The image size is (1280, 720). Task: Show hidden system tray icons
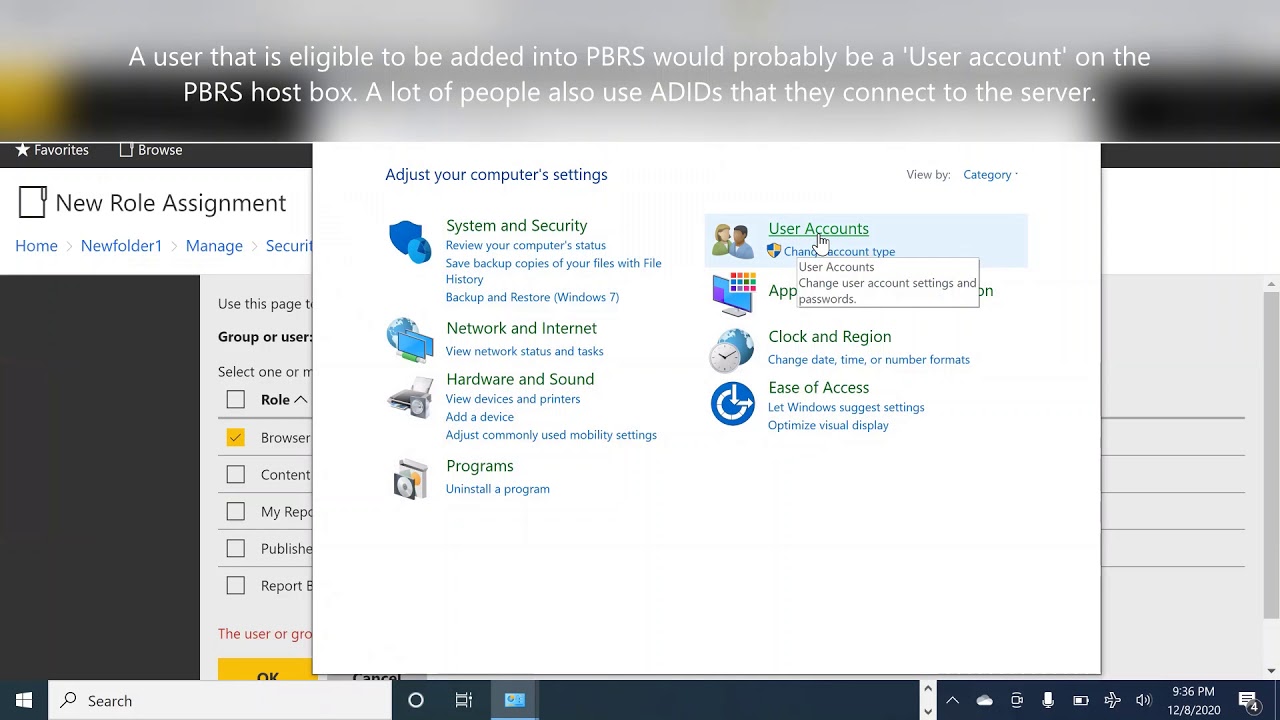952,701
